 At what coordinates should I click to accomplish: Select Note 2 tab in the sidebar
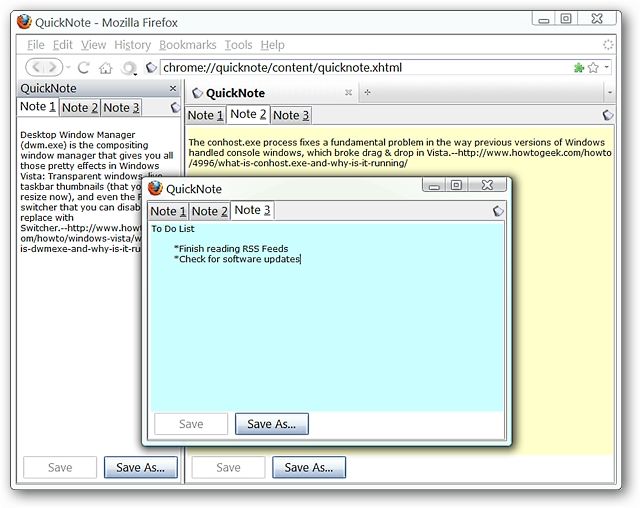[x=80, y=108]
